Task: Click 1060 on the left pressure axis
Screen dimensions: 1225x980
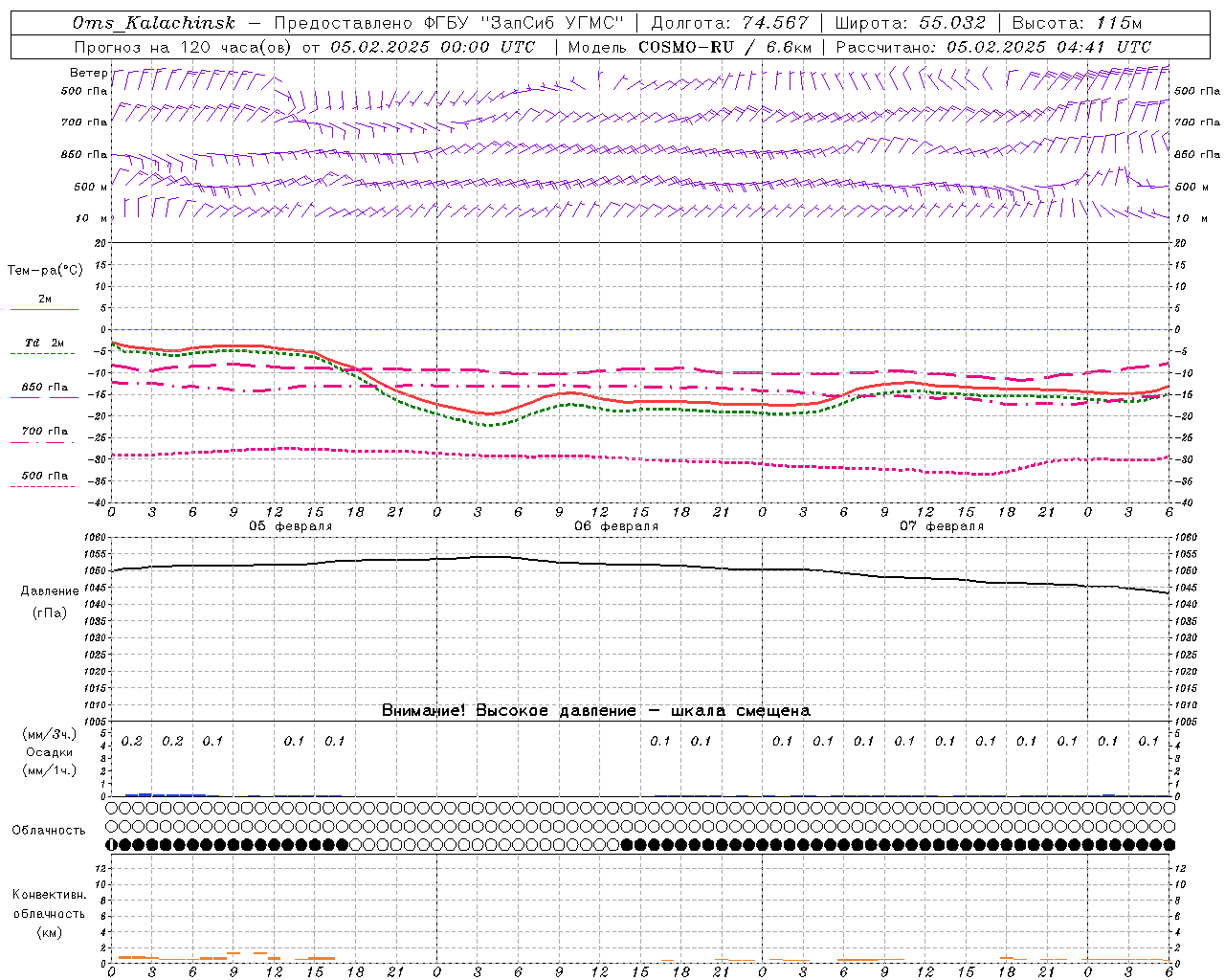Action: [x=94, y=538]
